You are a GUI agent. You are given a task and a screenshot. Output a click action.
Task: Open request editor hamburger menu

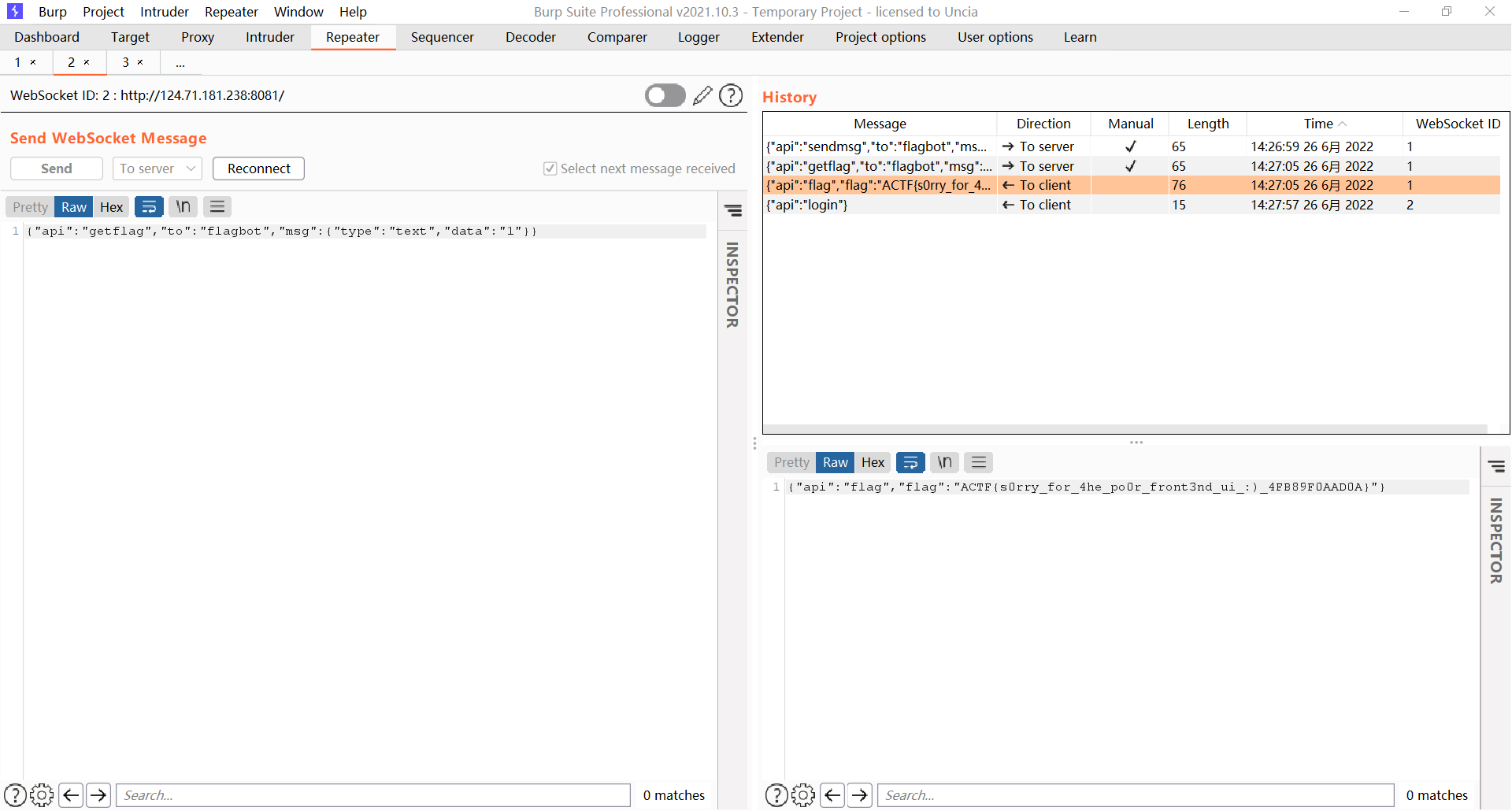coord(217,207)
